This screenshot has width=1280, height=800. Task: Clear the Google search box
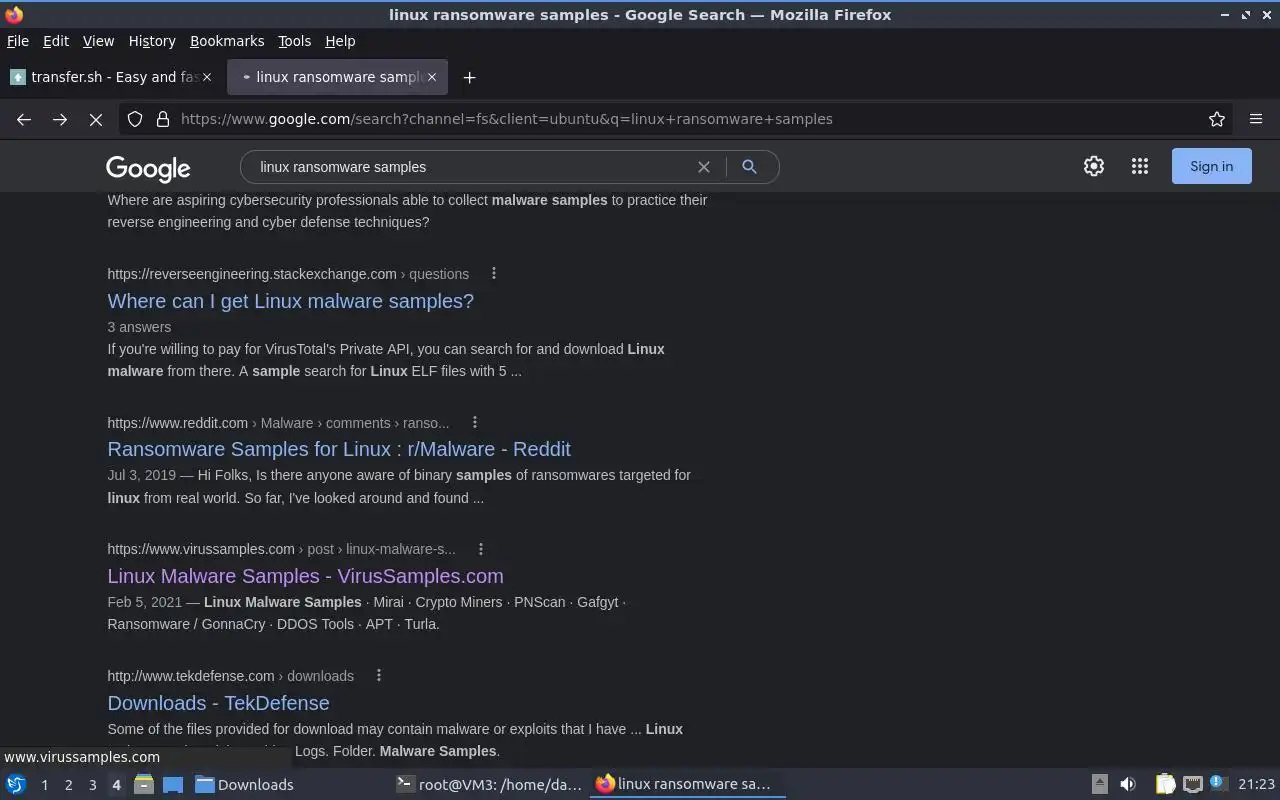[704, 167]
